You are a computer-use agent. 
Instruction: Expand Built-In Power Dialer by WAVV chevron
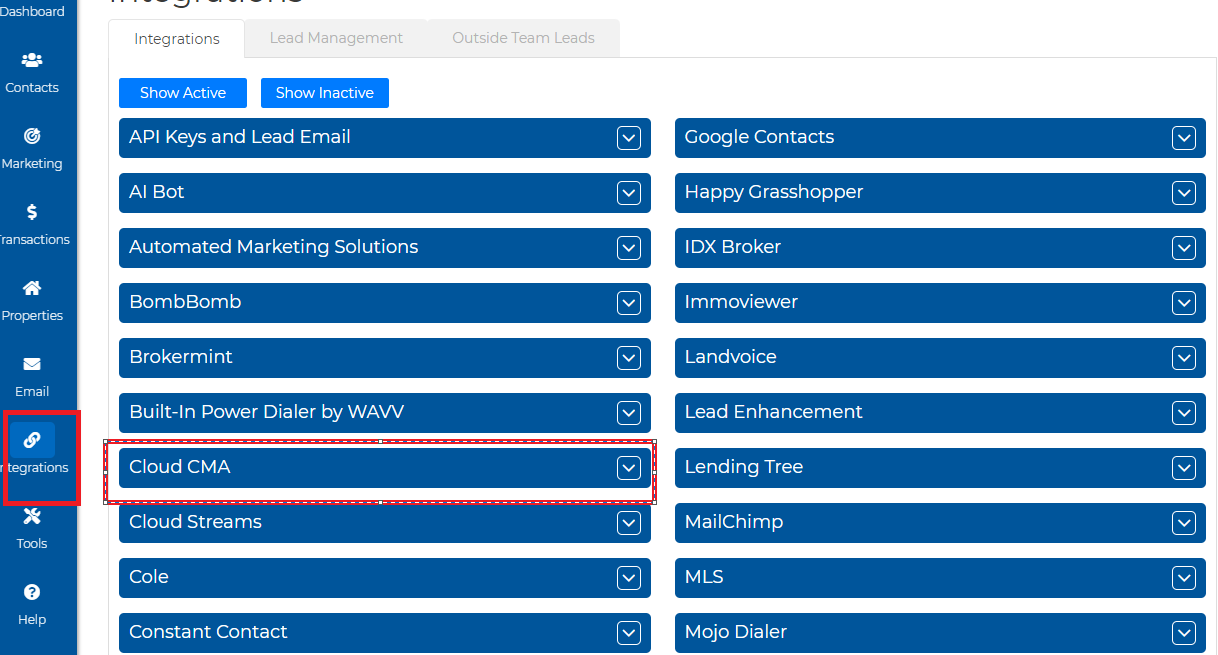click(629, 413)
